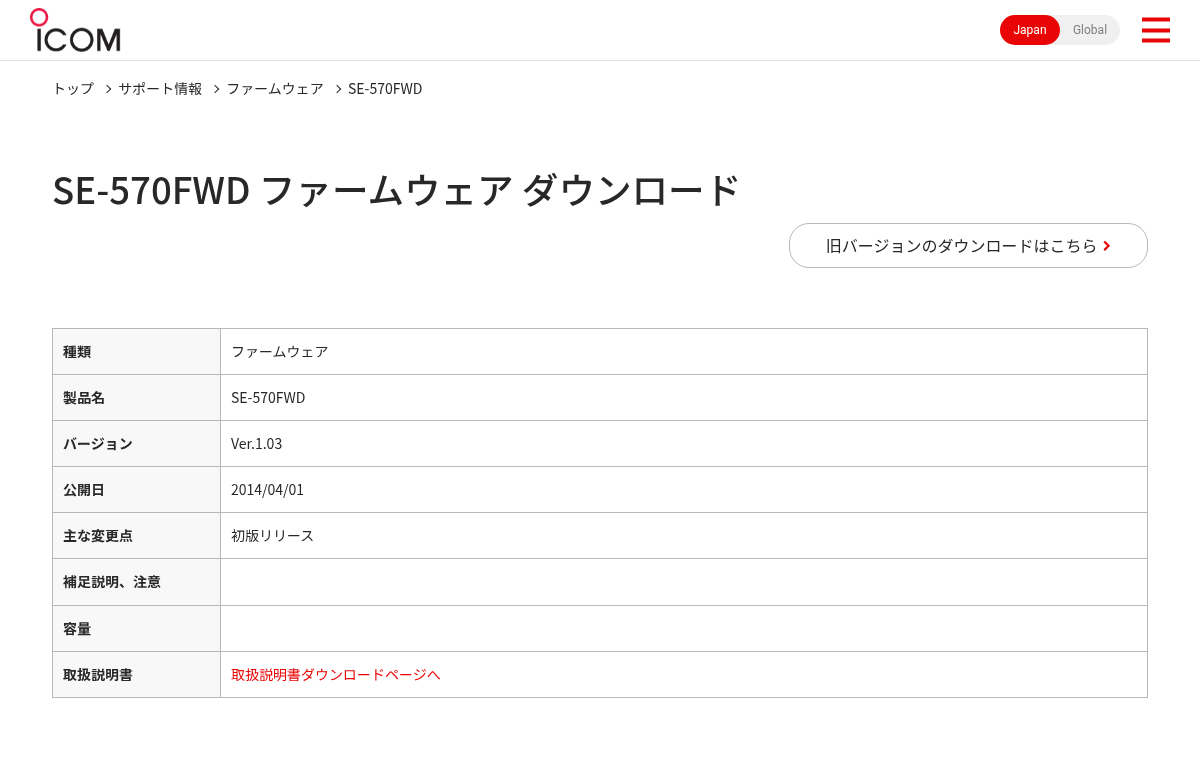Open 旧バージョンのダウンロードはこちら button
The image size is (1200, 757).
pyautogui.click(x=968, y=245)
